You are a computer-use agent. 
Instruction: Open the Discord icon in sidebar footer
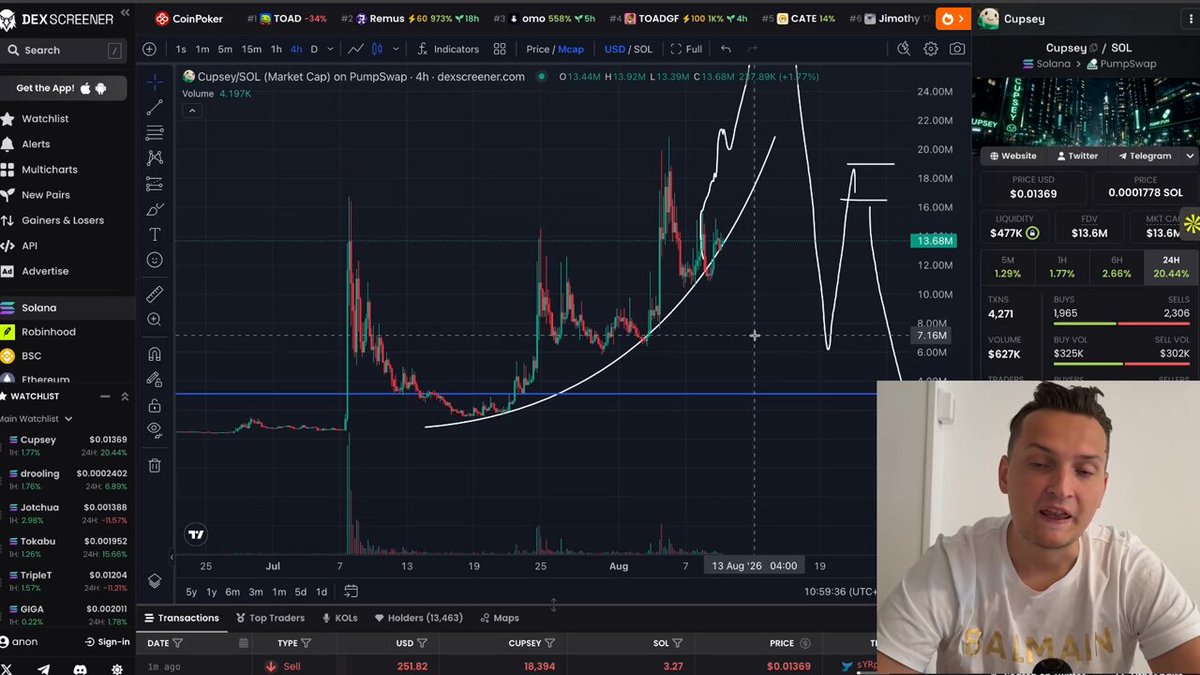coord(80,668)
